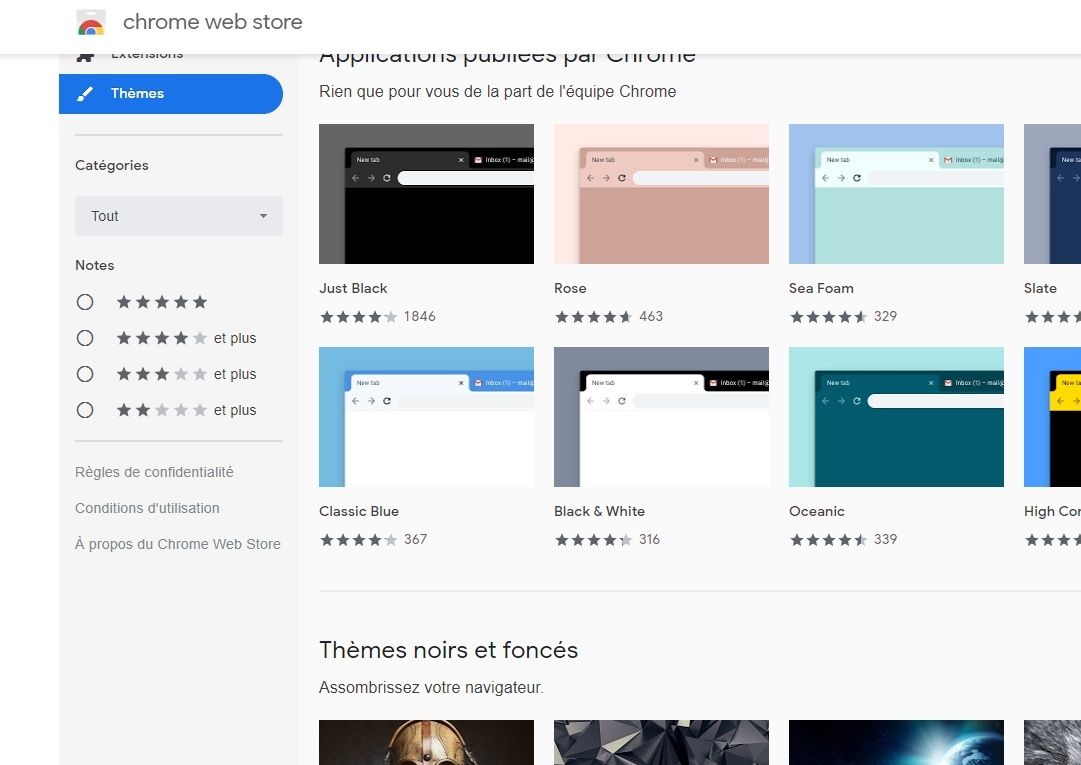
Task: Click the Oceanic theme title
Action: (x=817, y=511)
